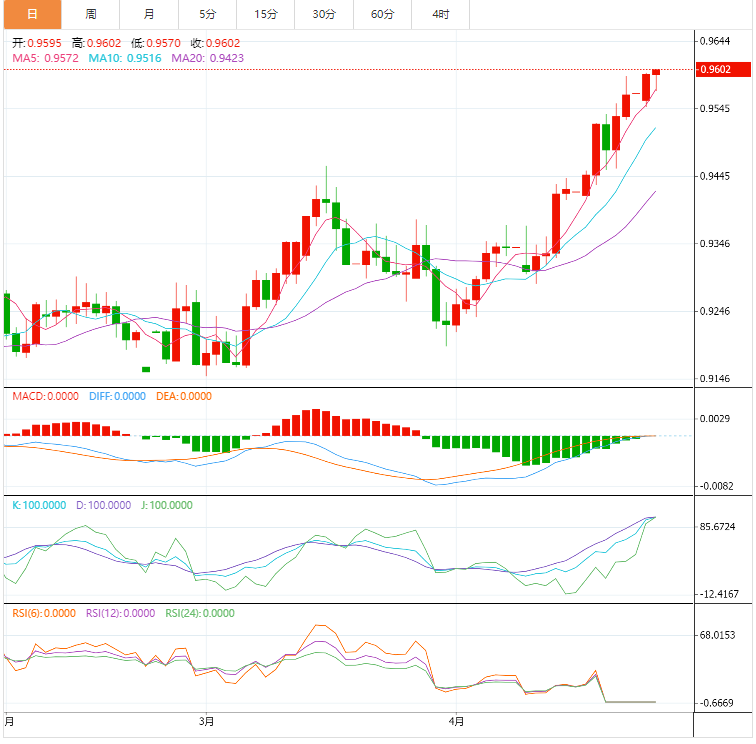Open the 月 monthly timeframe tab
Image resolution: width=756 pixels, height=744 pixels.
(x=149, y=14)
